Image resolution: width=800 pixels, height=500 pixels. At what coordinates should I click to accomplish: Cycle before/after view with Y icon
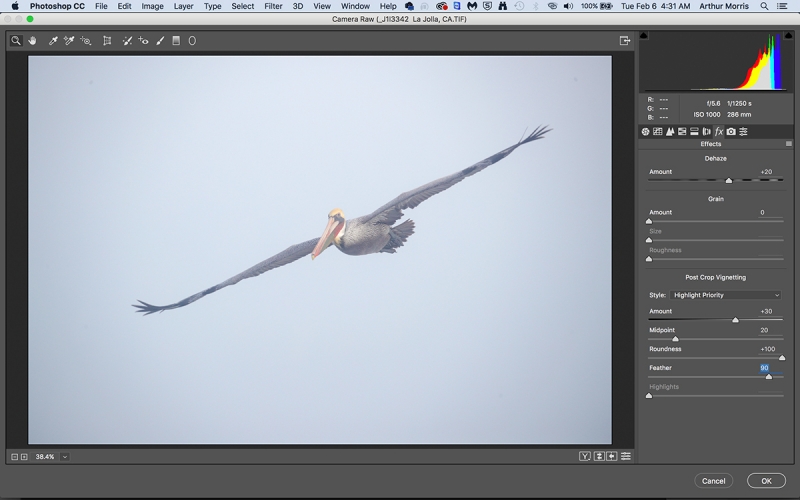click(585, 456)
